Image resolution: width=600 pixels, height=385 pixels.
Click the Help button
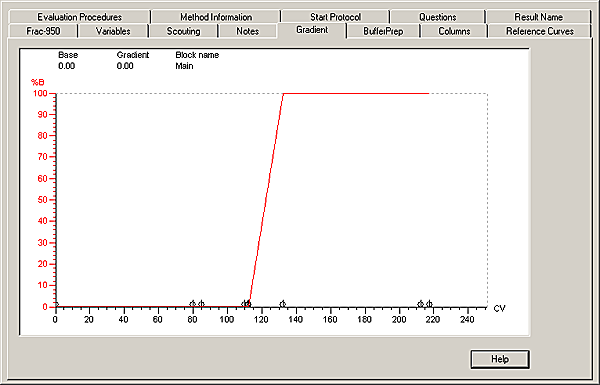500,359
